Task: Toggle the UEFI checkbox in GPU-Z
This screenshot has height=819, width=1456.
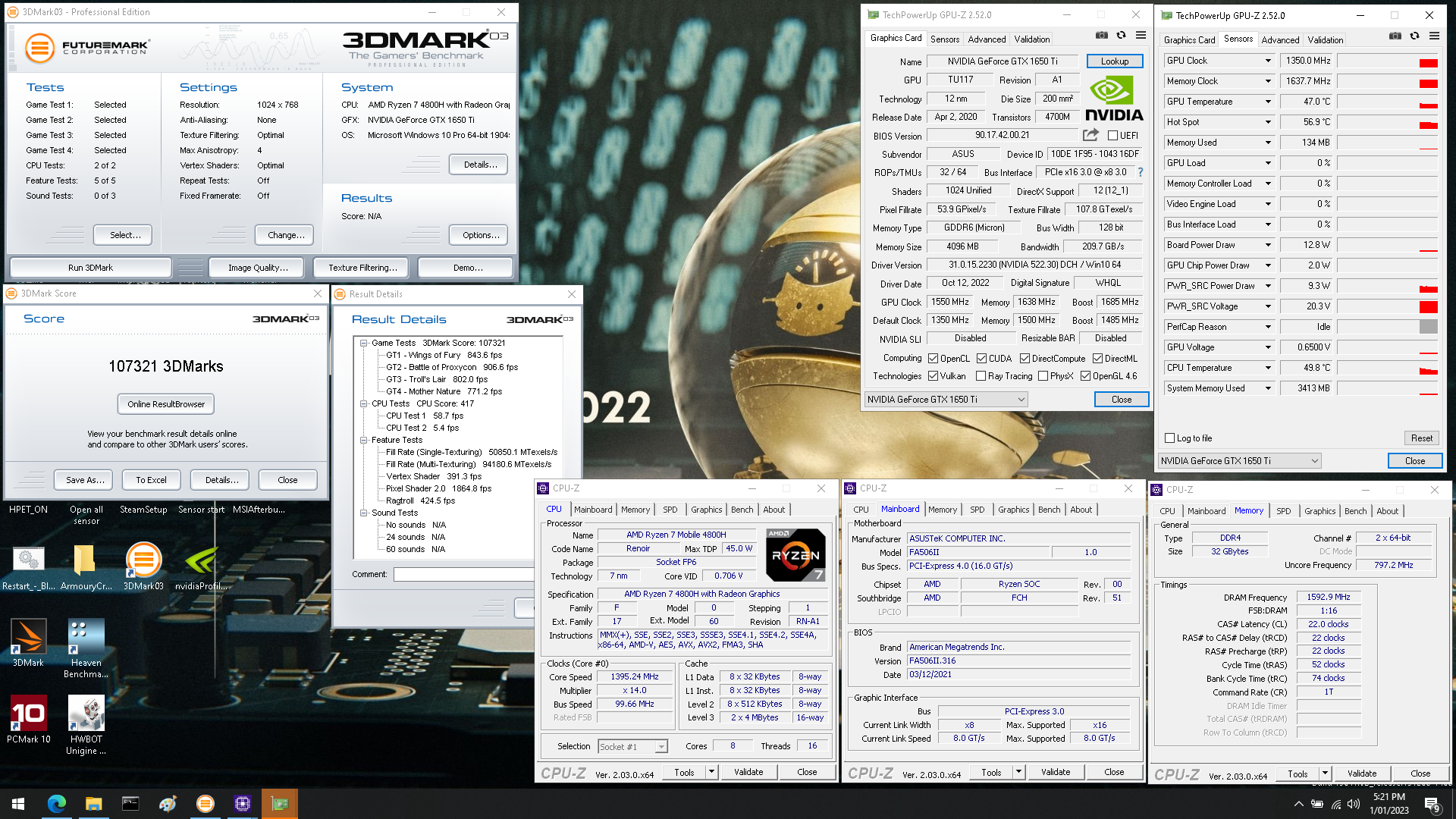Action: [1112, 136]
